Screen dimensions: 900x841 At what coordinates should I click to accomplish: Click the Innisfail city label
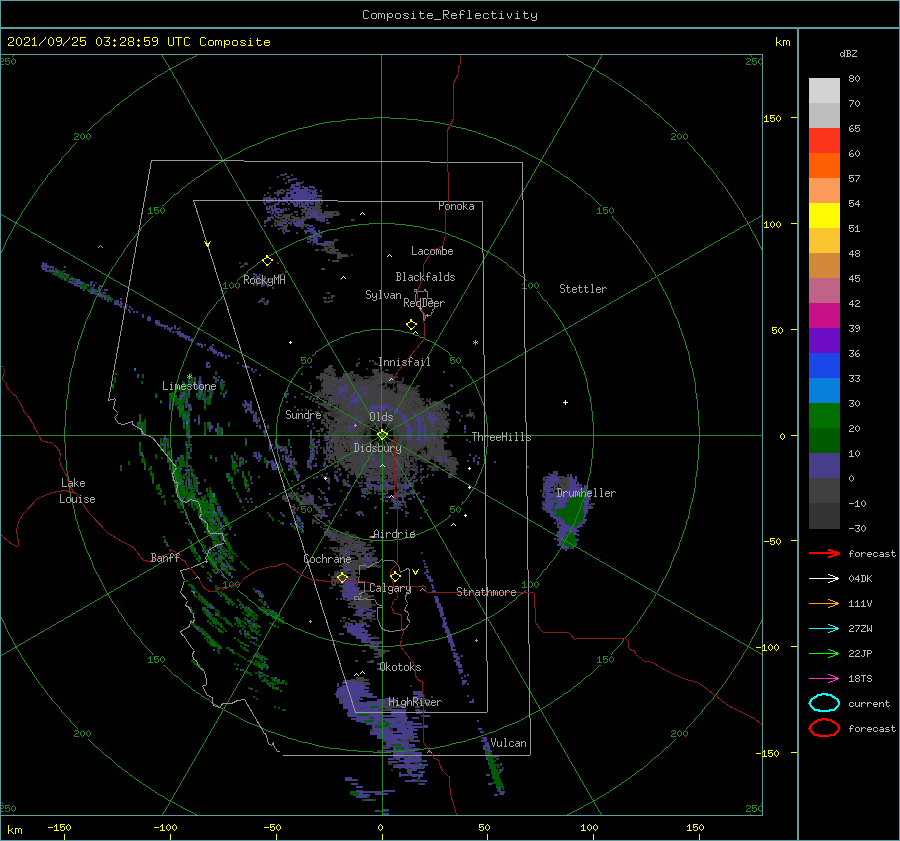click(404, 362)
